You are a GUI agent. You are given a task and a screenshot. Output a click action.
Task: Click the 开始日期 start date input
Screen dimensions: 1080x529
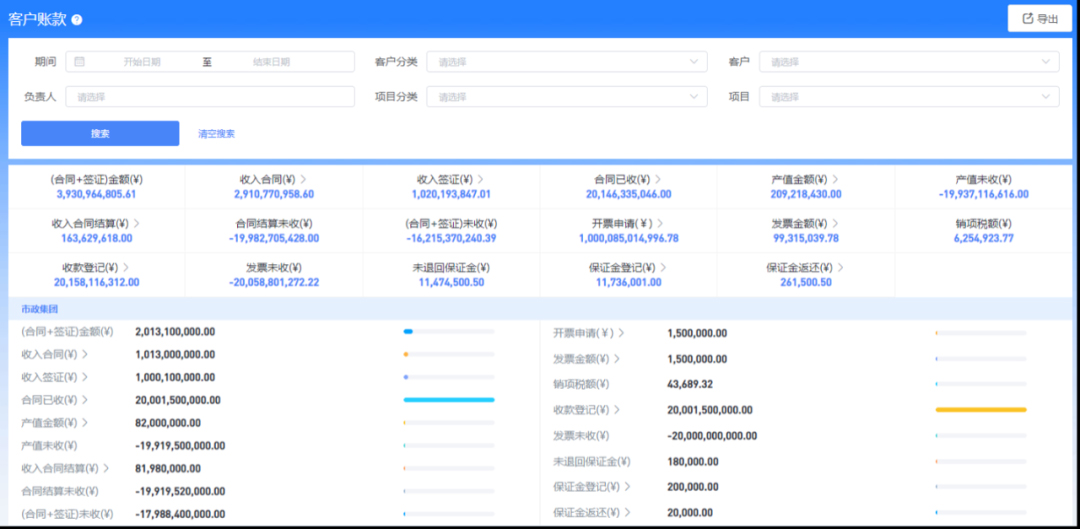pos(141,62)
